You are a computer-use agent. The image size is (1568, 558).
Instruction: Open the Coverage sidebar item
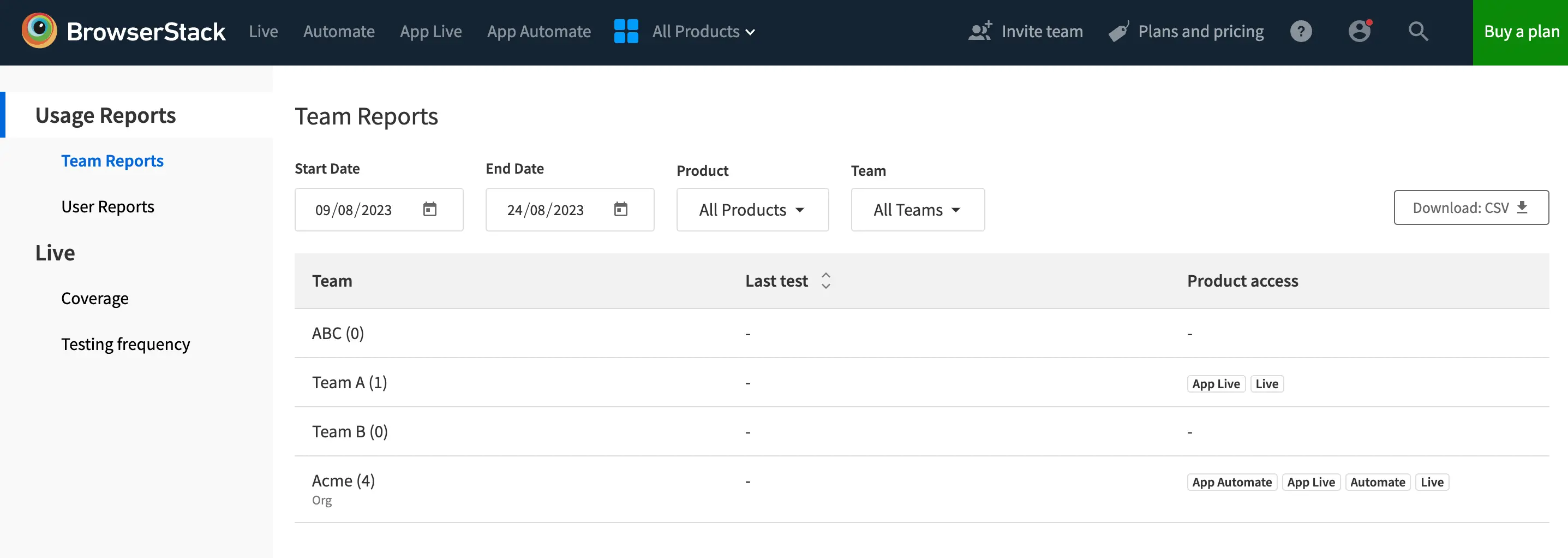tap(95, 299)
